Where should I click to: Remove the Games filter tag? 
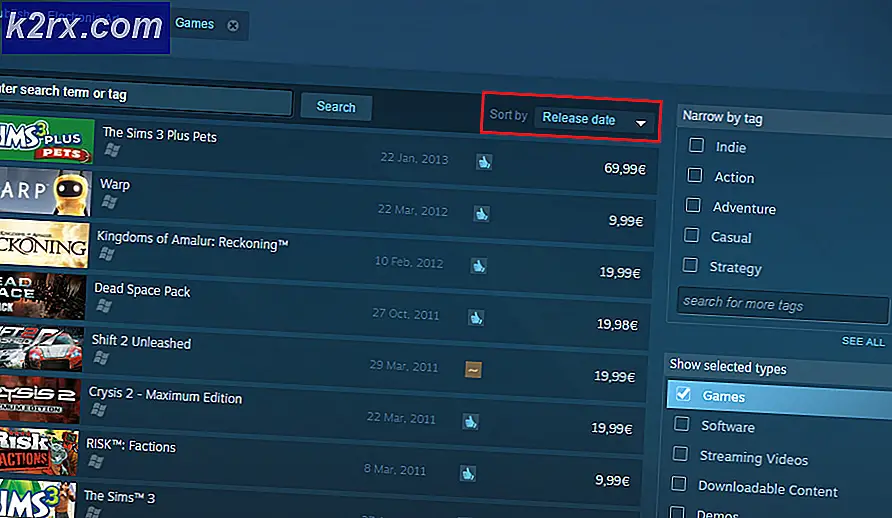233,26
